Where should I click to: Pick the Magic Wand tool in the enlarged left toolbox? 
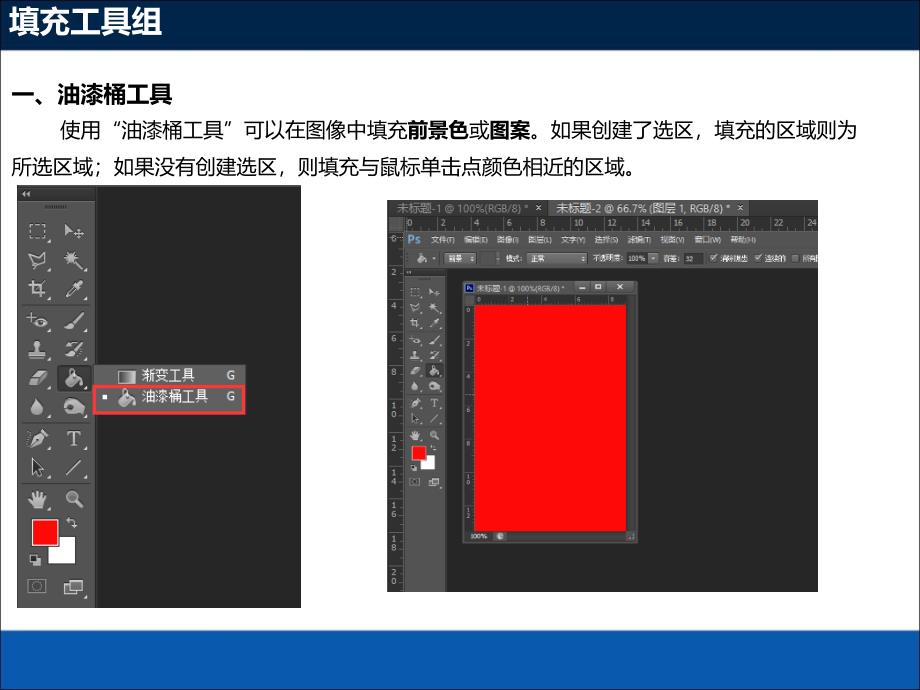pos(74,261)
